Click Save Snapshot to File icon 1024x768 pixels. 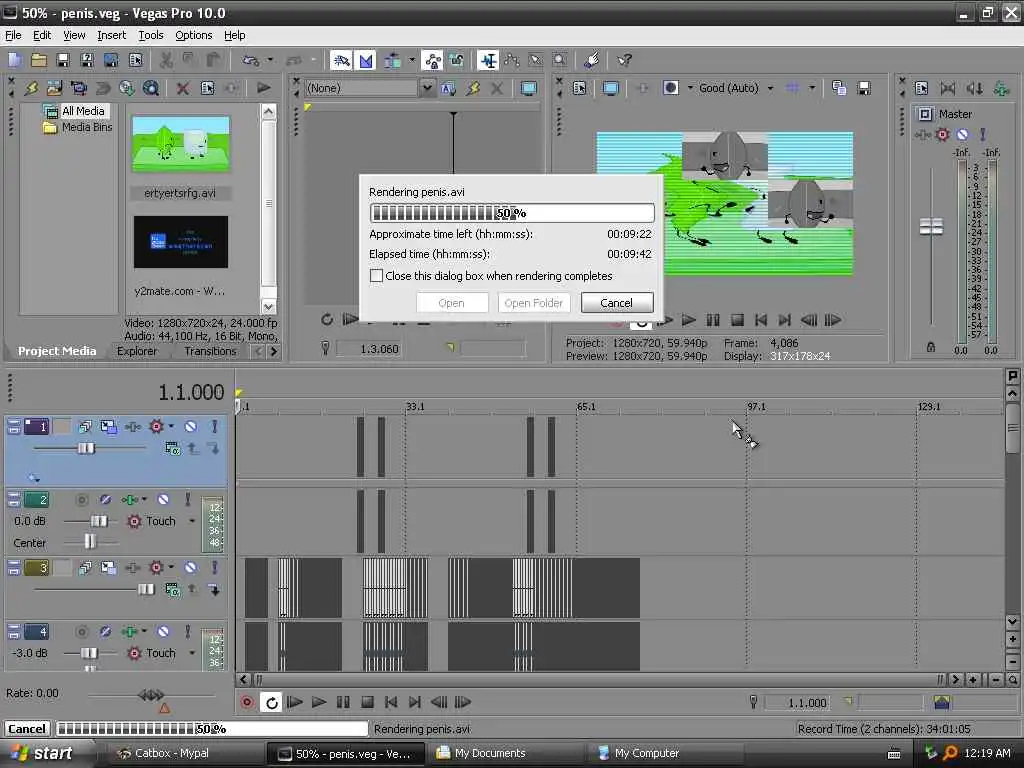(863, 88)
